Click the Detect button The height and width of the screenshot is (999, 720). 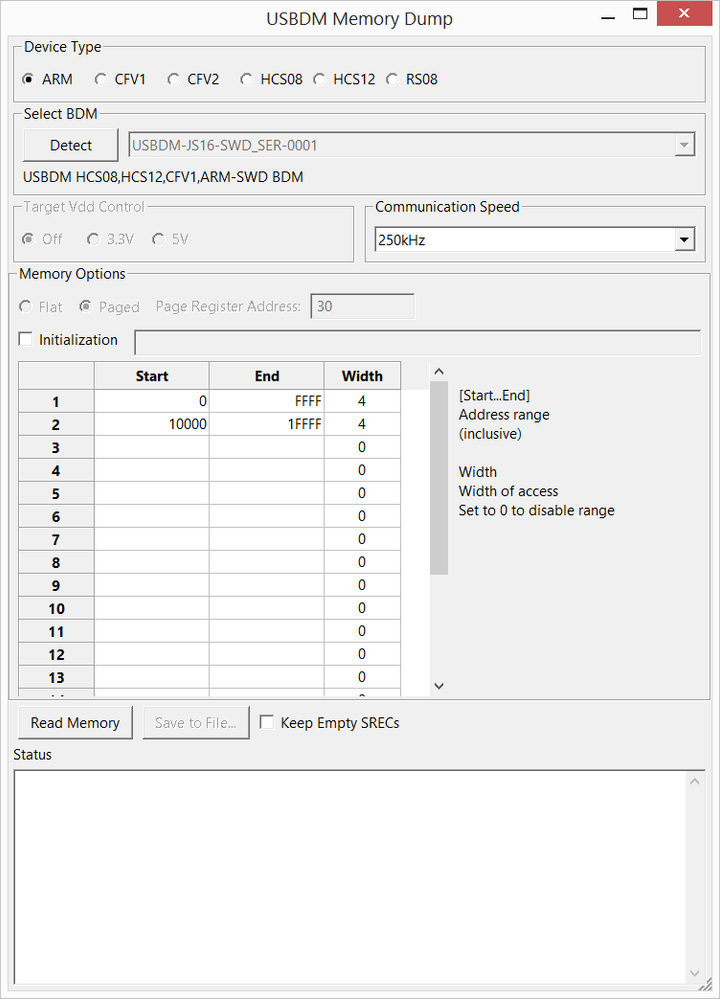point(71,145)
